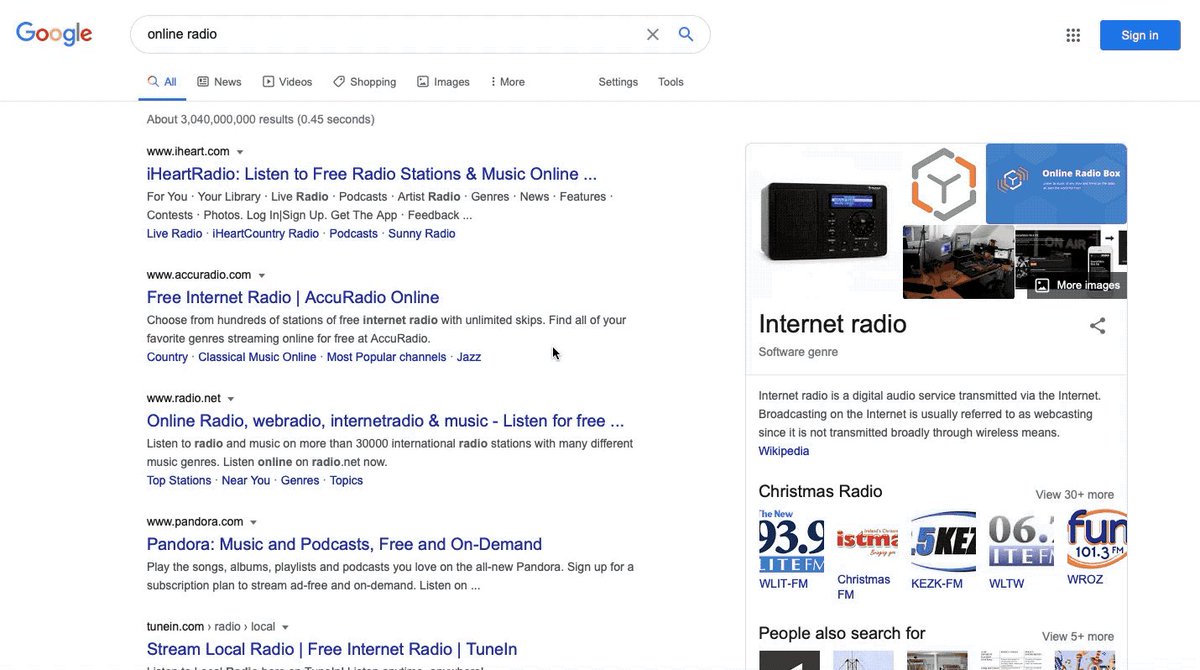Click the Live Radio sitelink
This screenshot has height=670, width=1200.
tap(174, 234)
